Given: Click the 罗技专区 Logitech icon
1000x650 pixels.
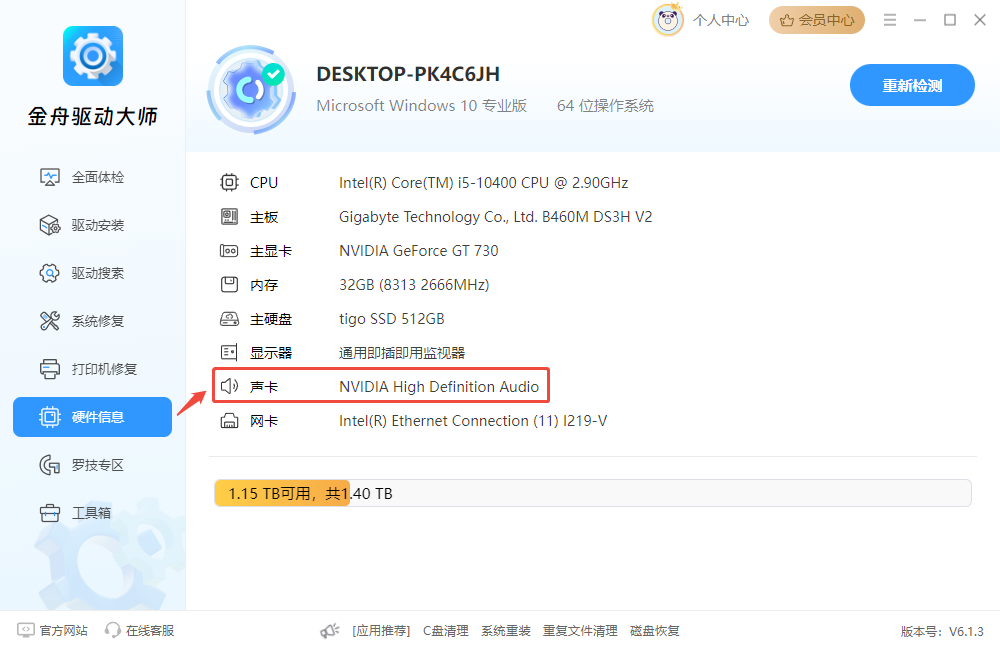Looking at the screenshot, I should coord(50,465).
